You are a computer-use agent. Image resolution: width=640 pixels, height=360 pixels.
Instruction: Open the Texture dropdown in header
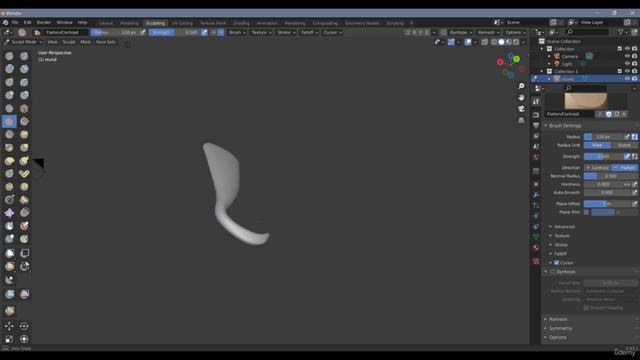pos(261,32)
